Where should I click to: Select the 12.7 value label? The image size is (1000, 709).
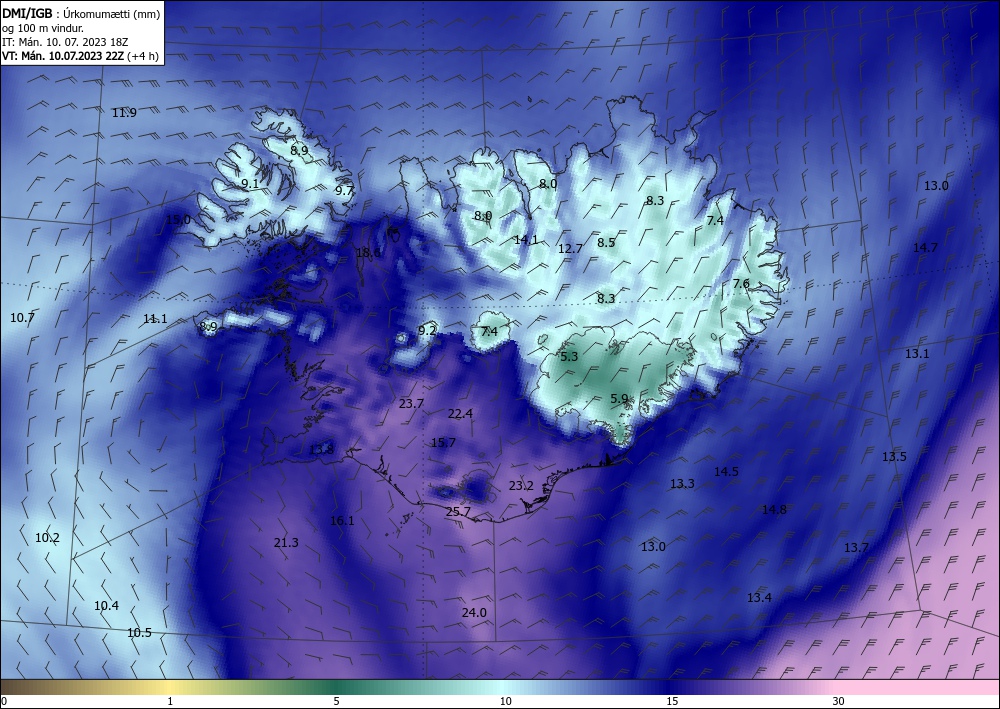click(570, 249)
